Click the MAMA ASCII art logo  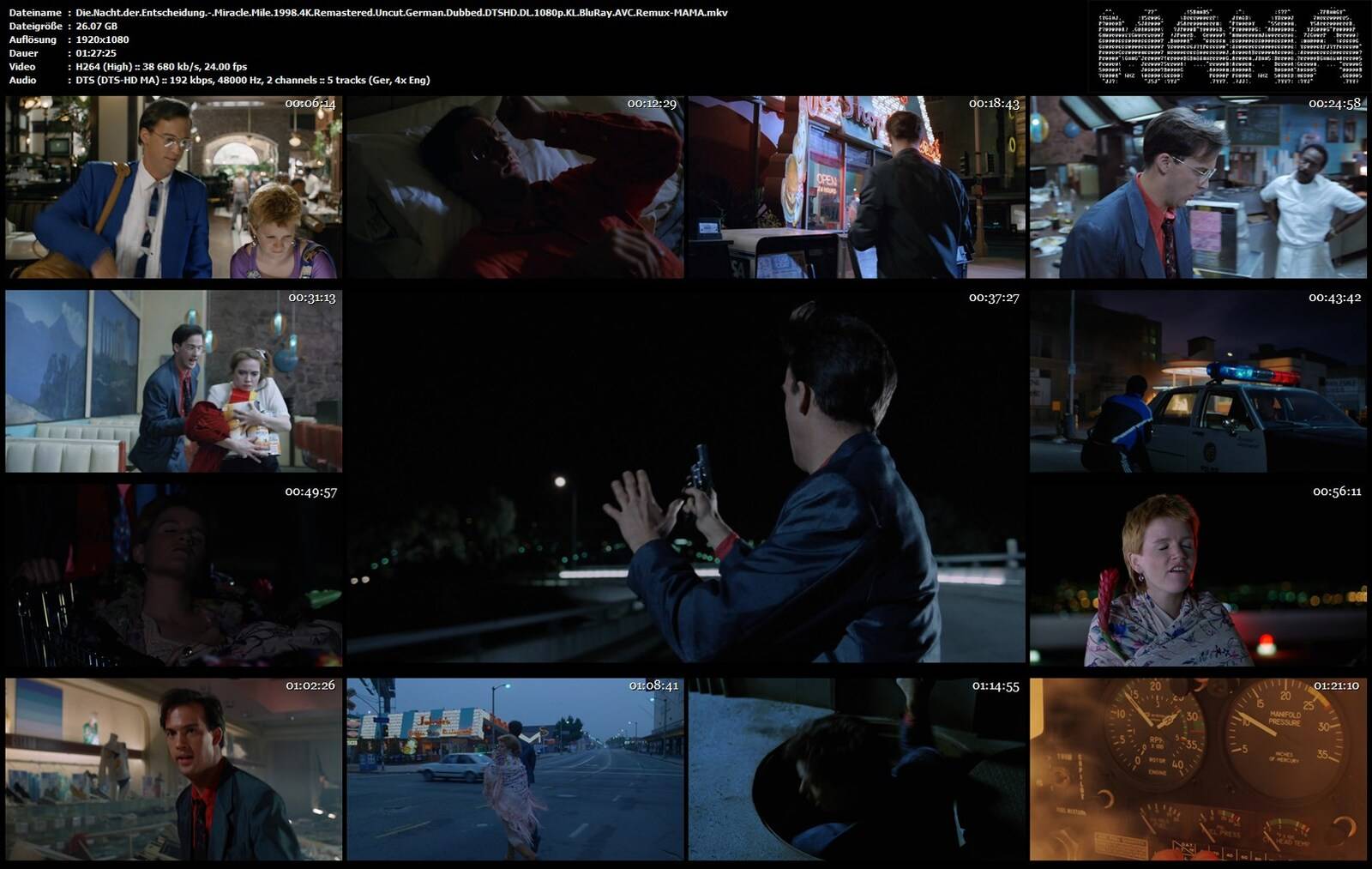[1231, 47]
